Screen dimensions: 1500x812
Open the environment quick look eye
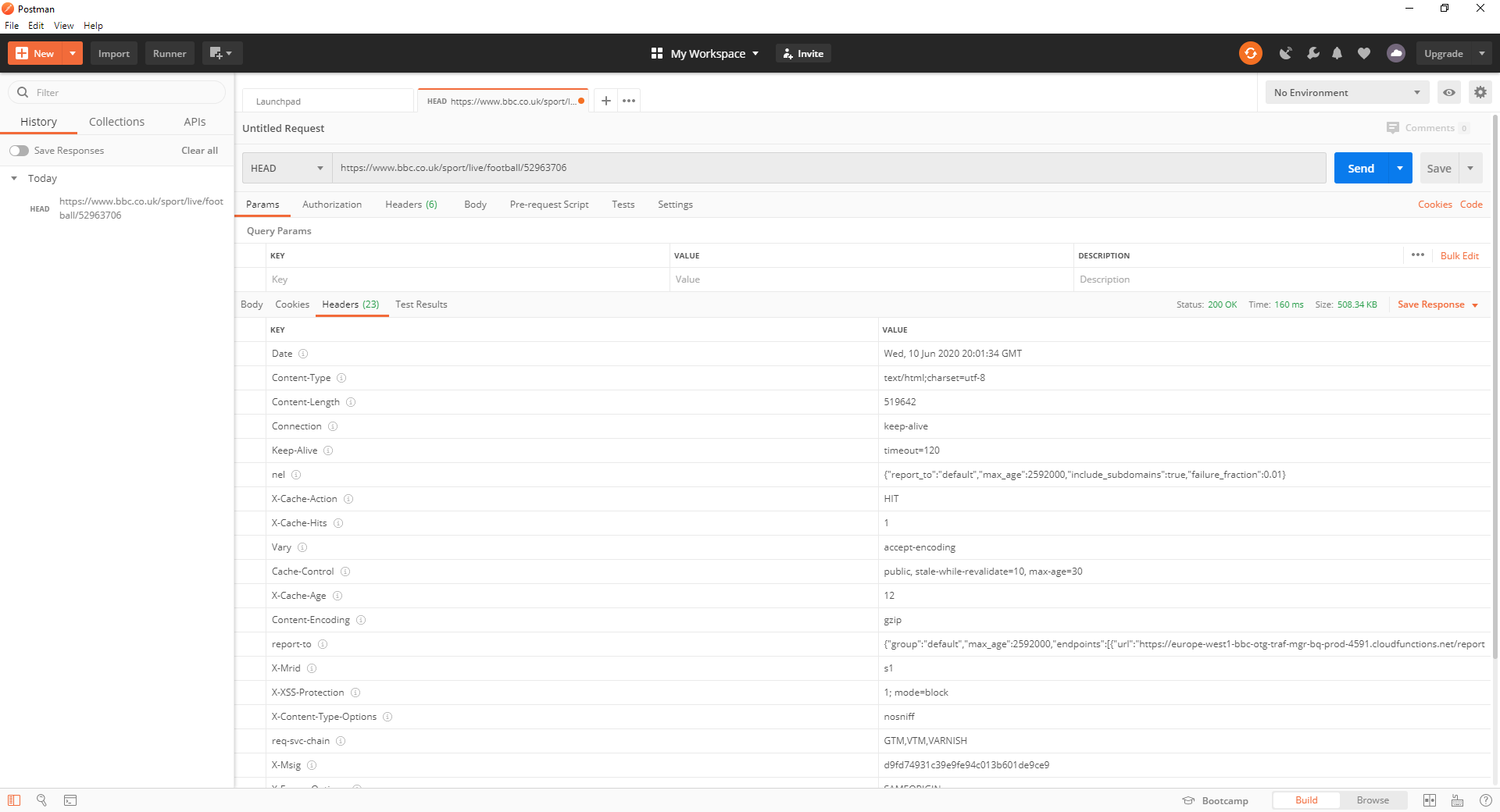click(1449, 92)
